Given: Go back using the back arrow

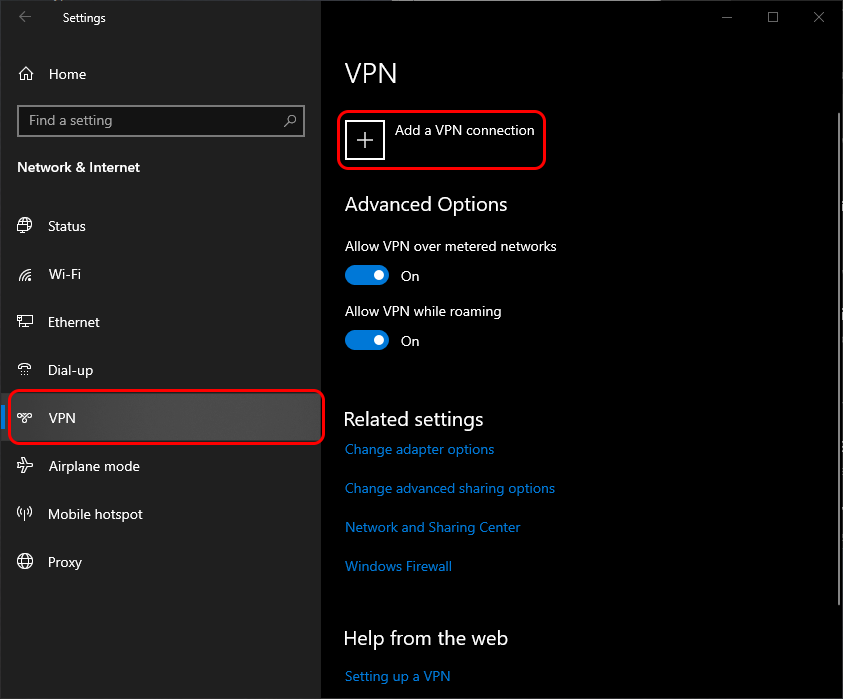Looking at the screenshot, I should pyautogui.click(x=25, y=17).
